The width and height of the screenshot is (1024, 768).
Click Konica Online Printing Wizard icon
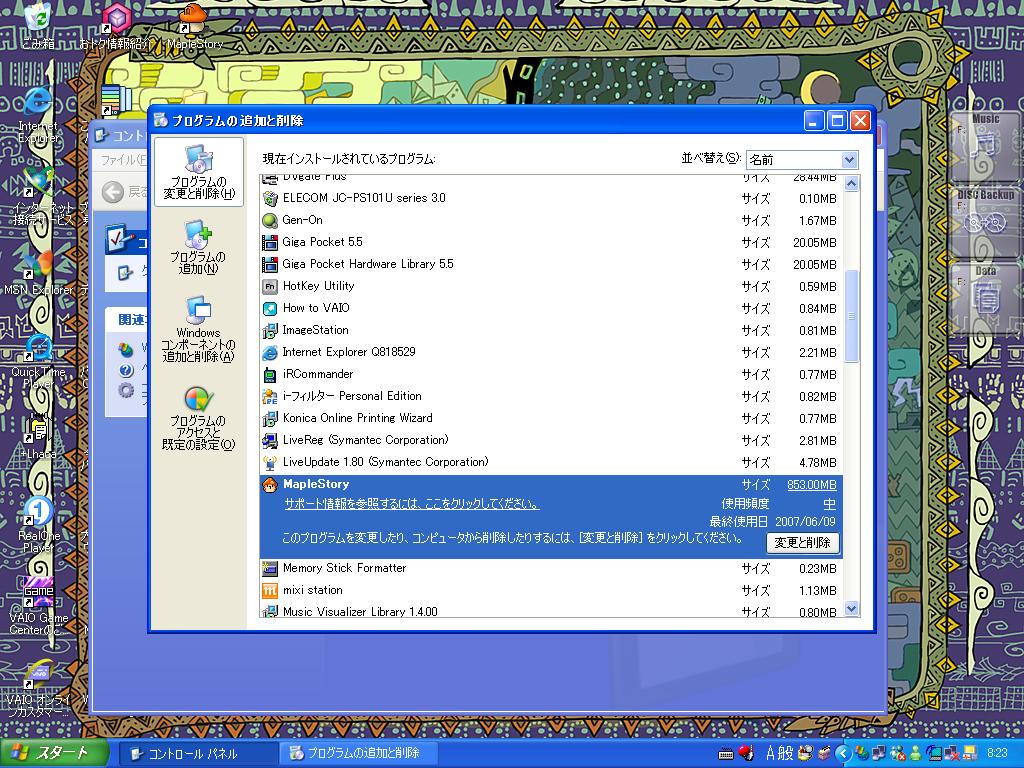pyautogui.click(x=270, y=419)
